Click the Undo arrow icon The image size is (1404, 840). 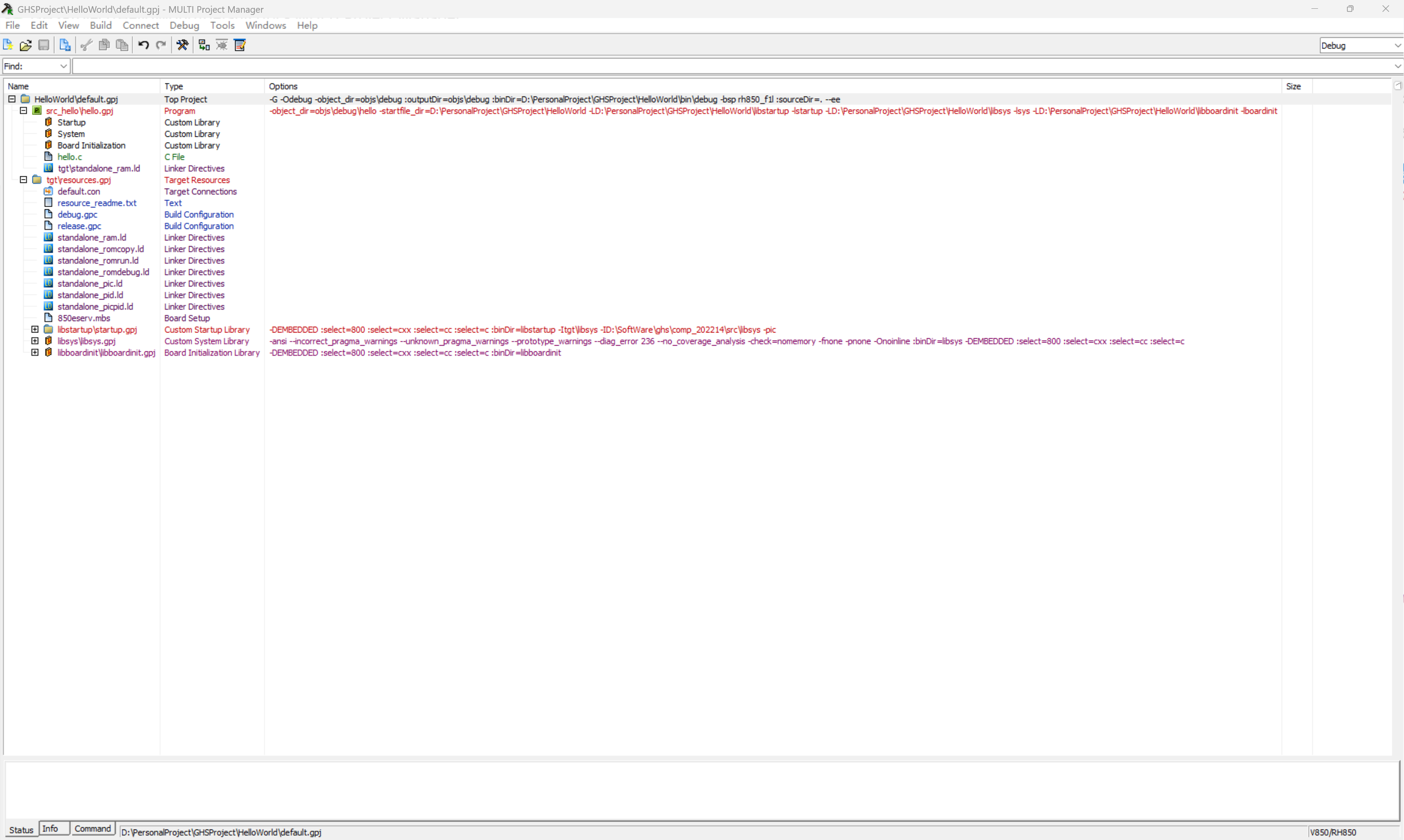143,45
